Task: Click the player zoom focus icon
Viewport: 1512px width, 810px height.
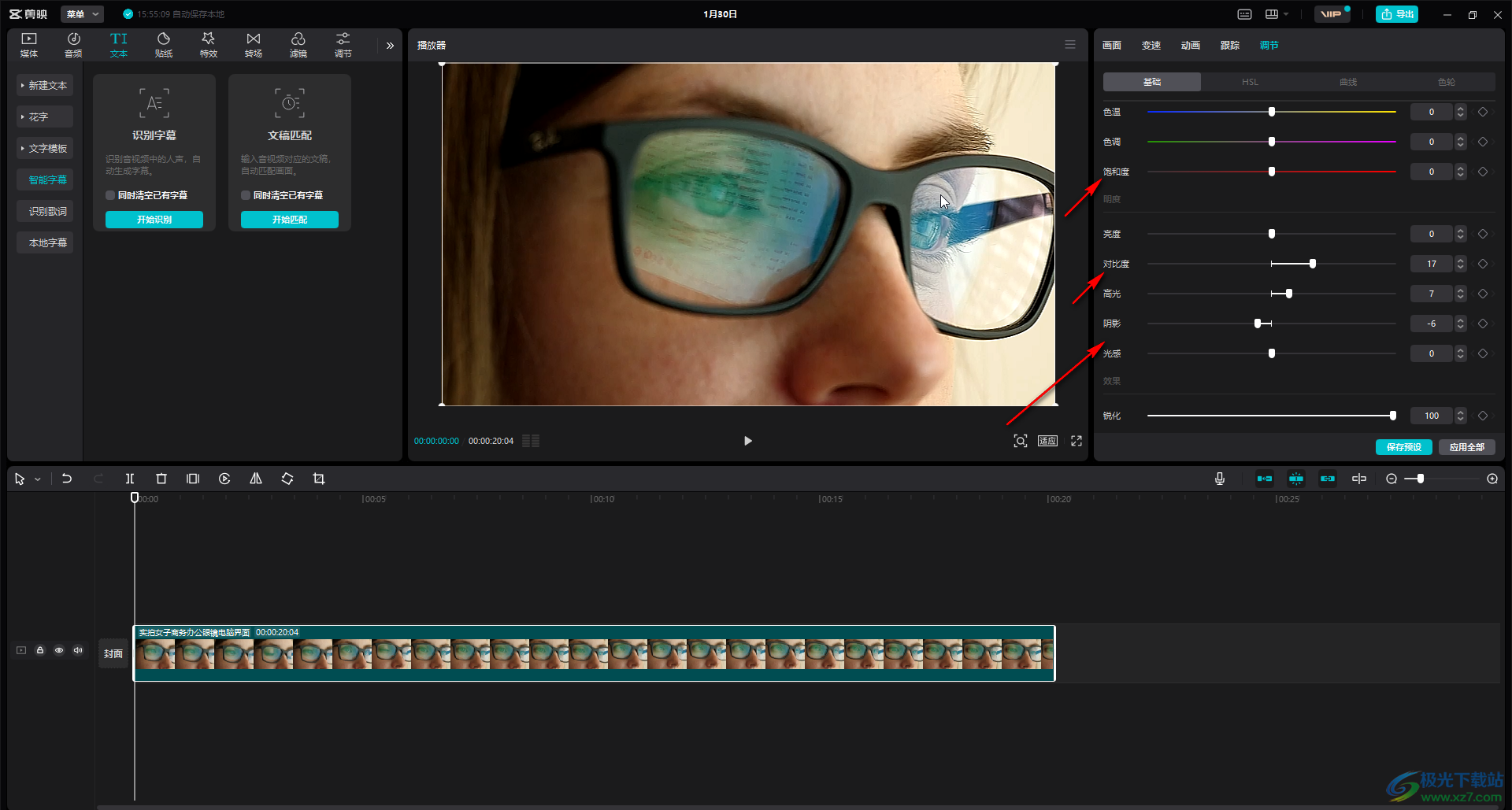Action: pos(1021,441)
